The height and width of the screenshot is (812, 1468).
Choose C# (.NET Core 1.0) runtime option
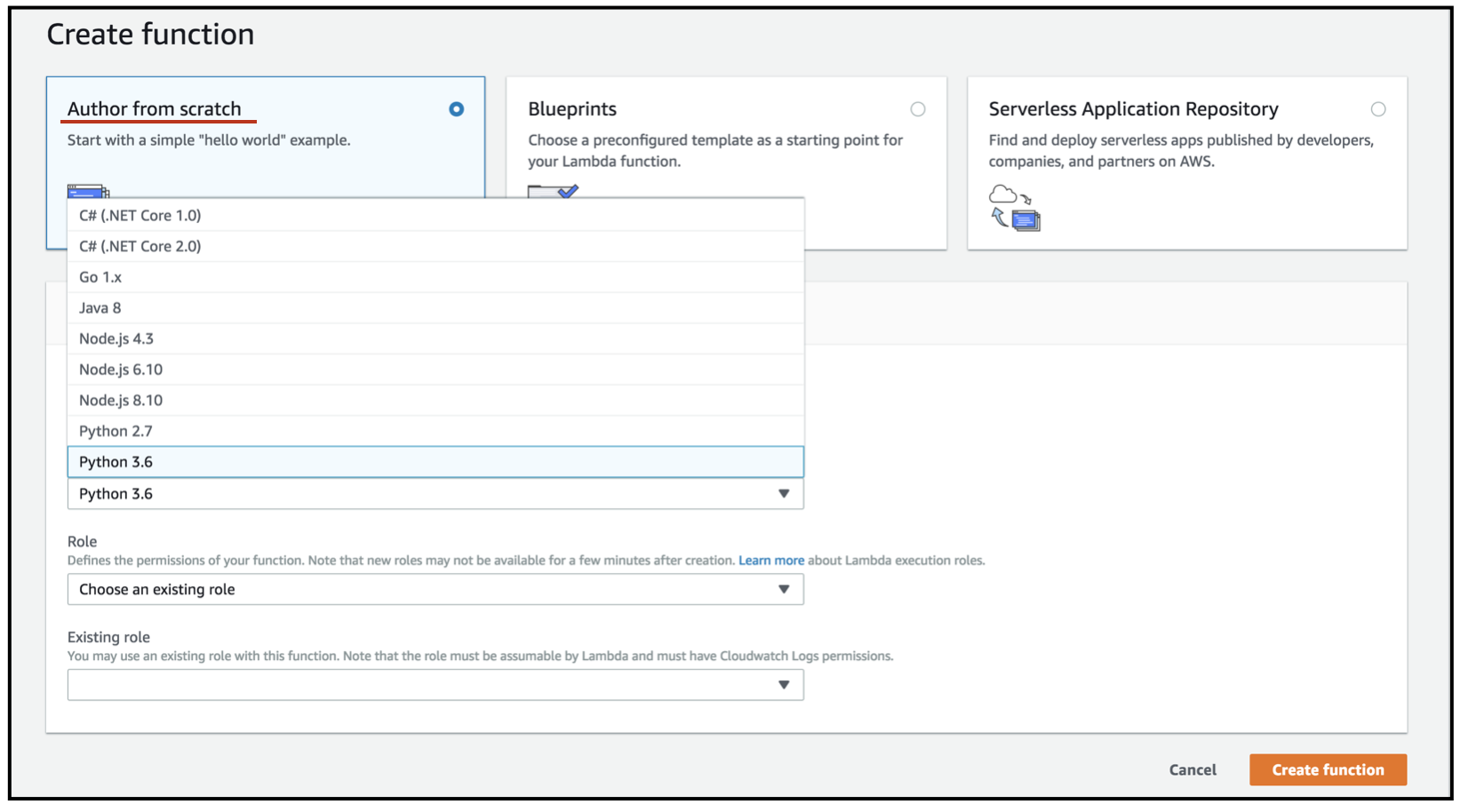click(x=435, y=215)
